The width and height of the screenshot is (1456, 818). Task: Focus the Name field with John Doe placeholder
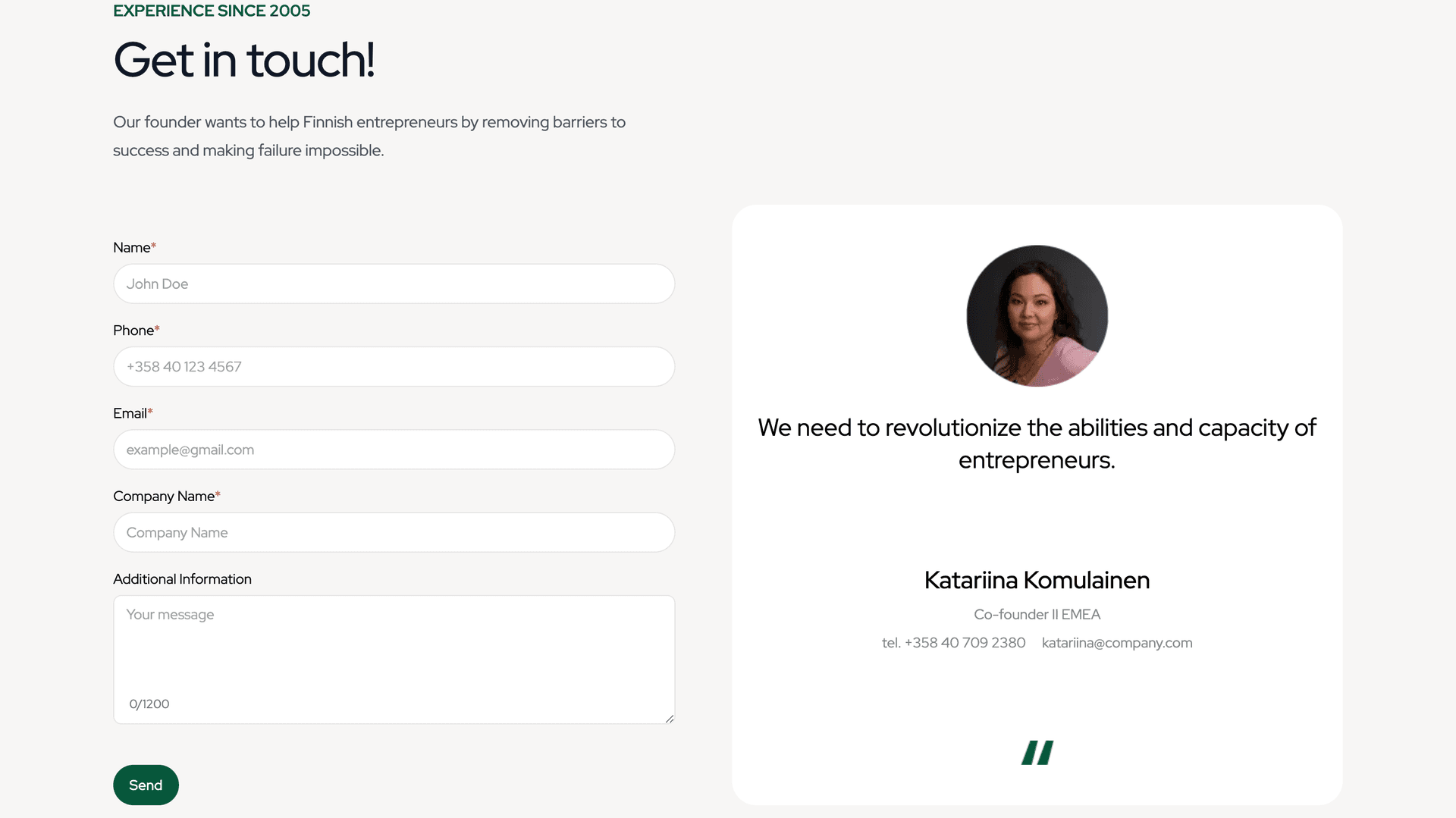click(394, 284)
